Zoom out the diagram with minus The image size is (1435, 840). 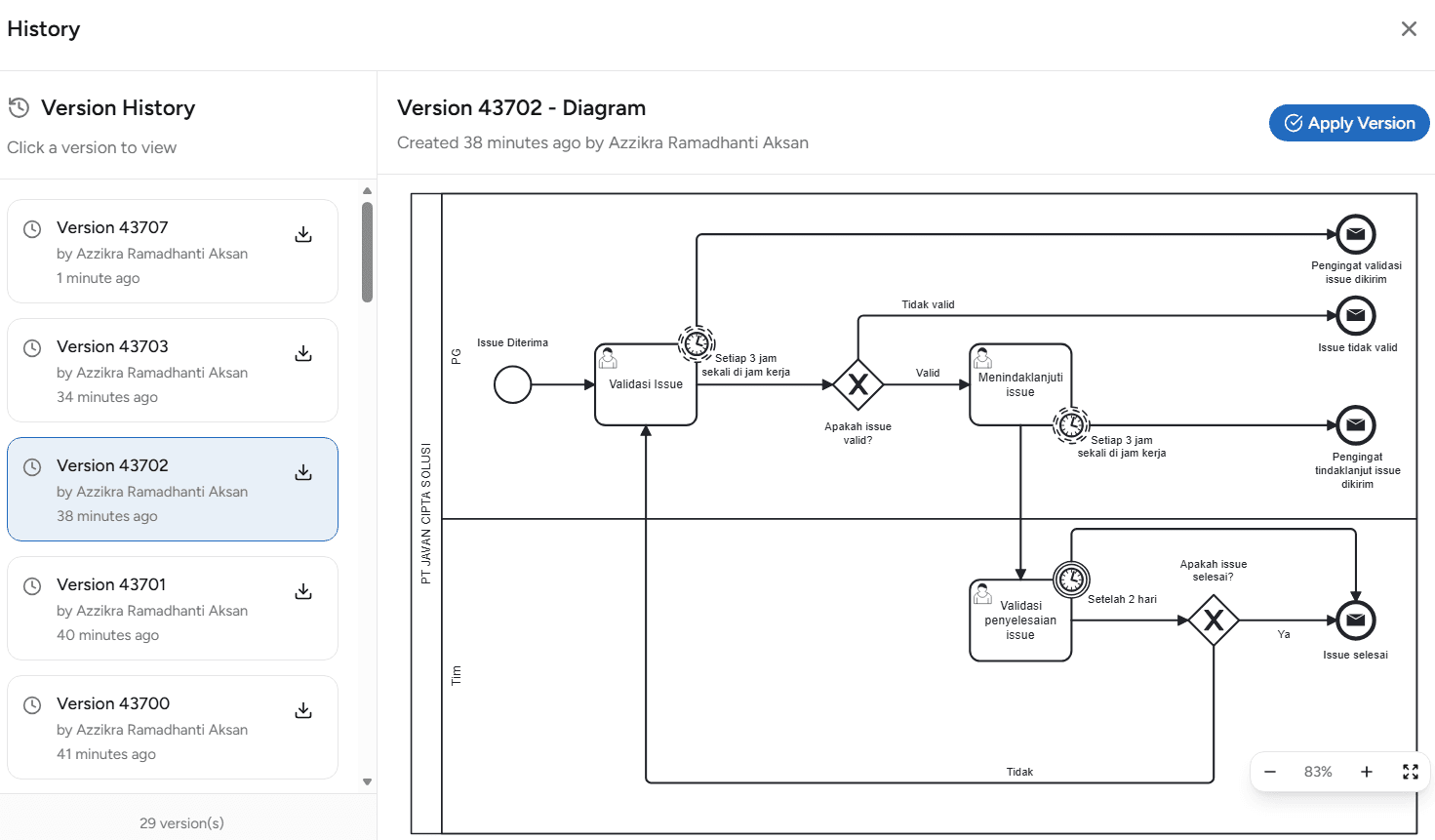point(1270,772)
